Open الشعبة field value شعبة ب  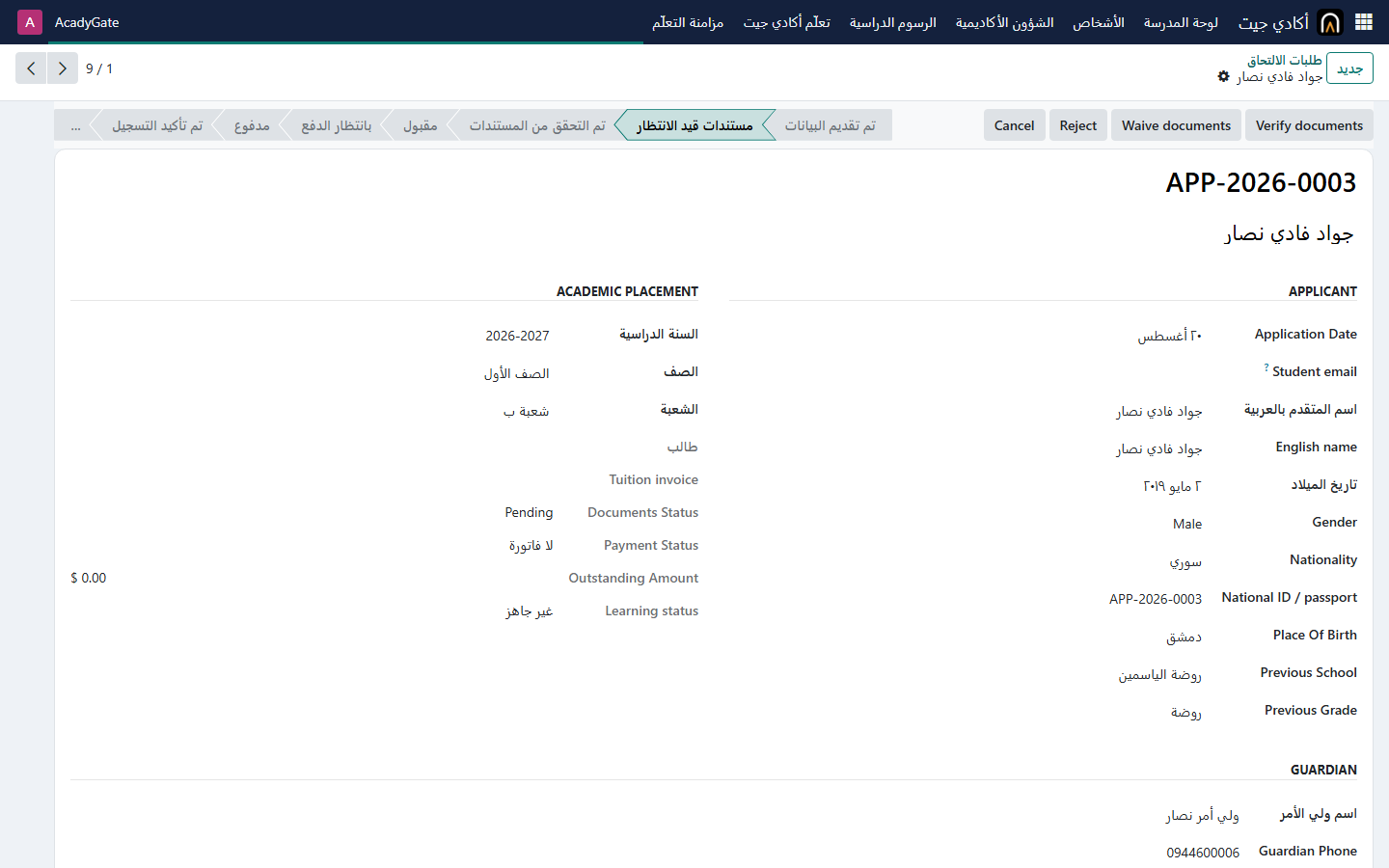click(x=526, y=411)
